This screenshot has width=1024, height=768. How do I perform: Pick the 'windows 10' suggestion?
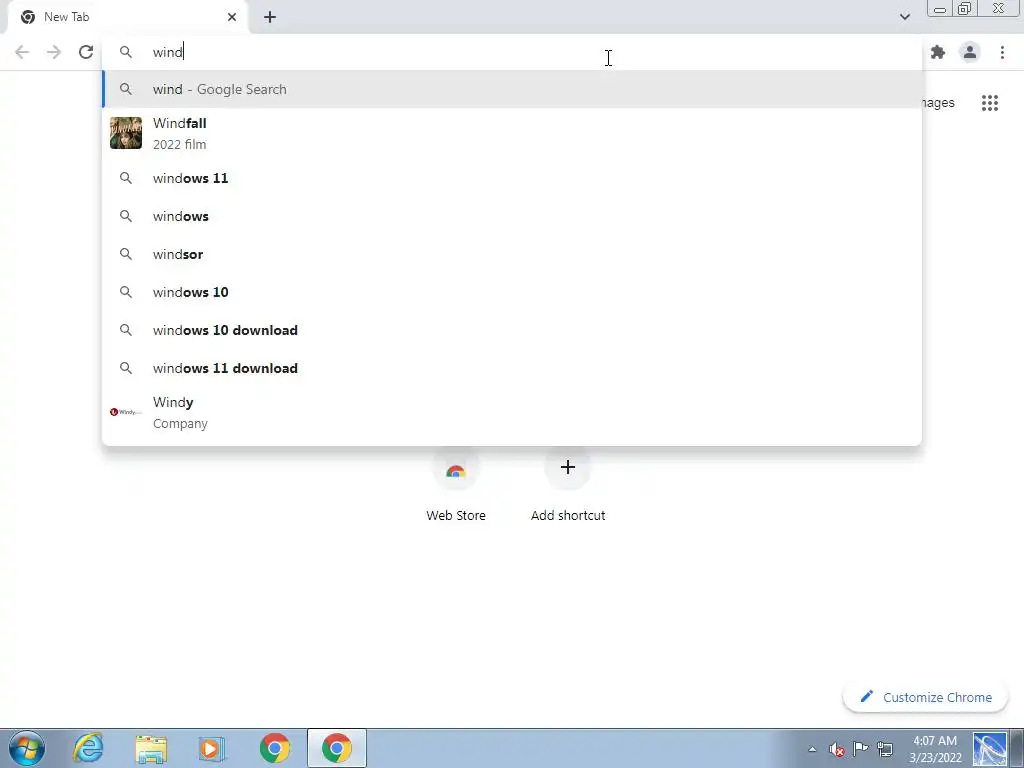(512, 292)
